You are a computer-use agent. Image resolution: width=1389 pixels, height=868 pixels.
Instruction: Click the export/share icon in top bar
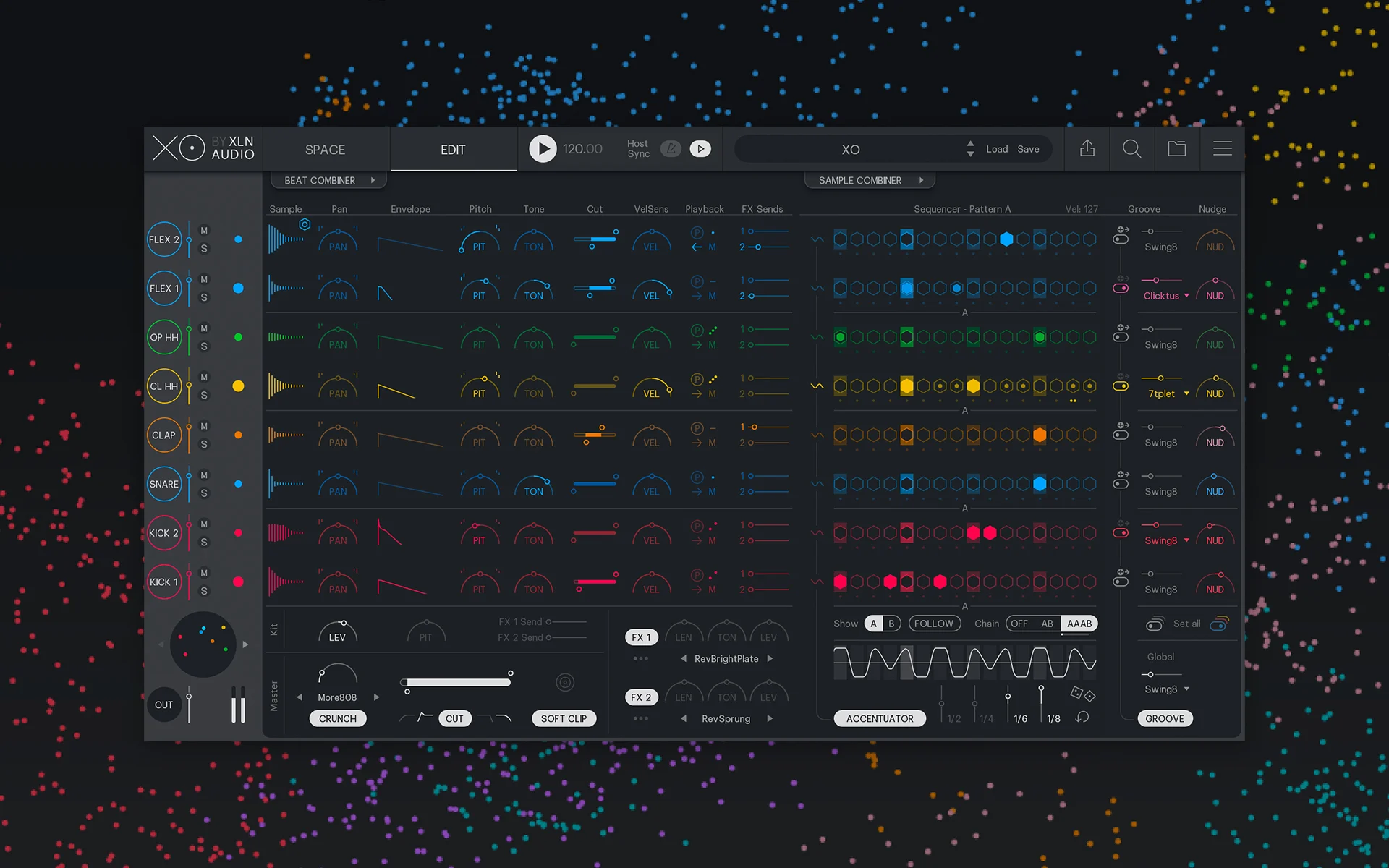(x=1087, y=149)
